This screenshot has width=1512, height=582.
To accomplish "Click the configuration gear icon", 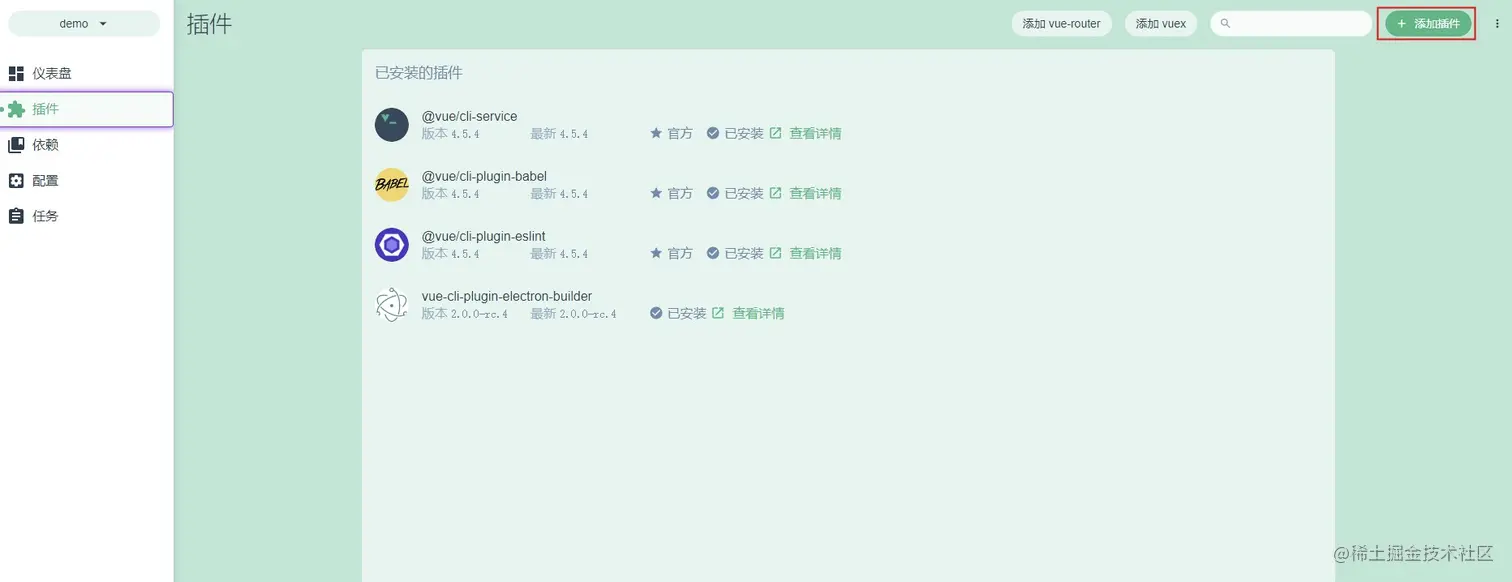I will coord(16,181).
